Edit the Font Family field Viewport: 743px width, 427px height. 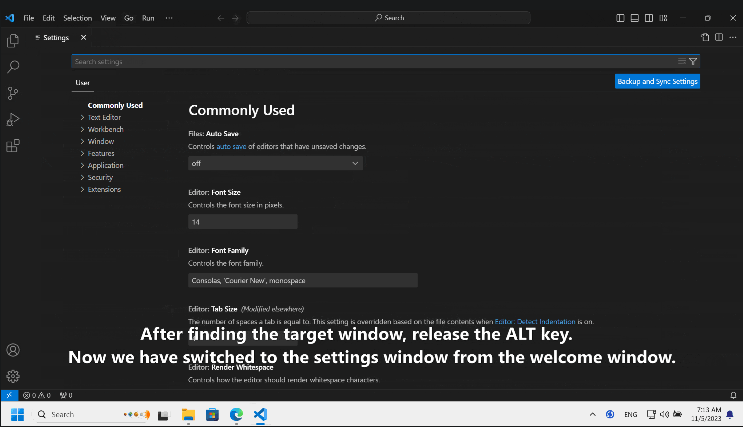tap(303, 280)
